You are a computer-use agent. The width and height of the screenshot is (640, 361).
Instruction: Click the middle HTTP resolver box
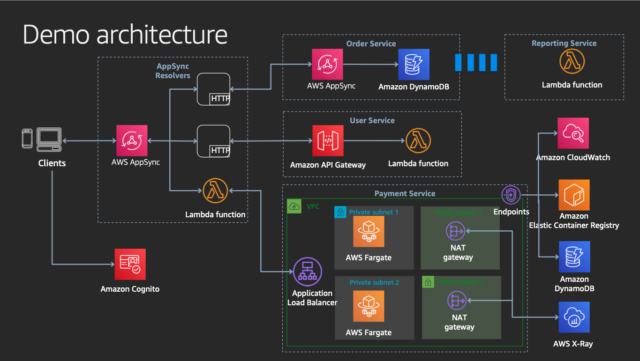(x=213, y=141)
